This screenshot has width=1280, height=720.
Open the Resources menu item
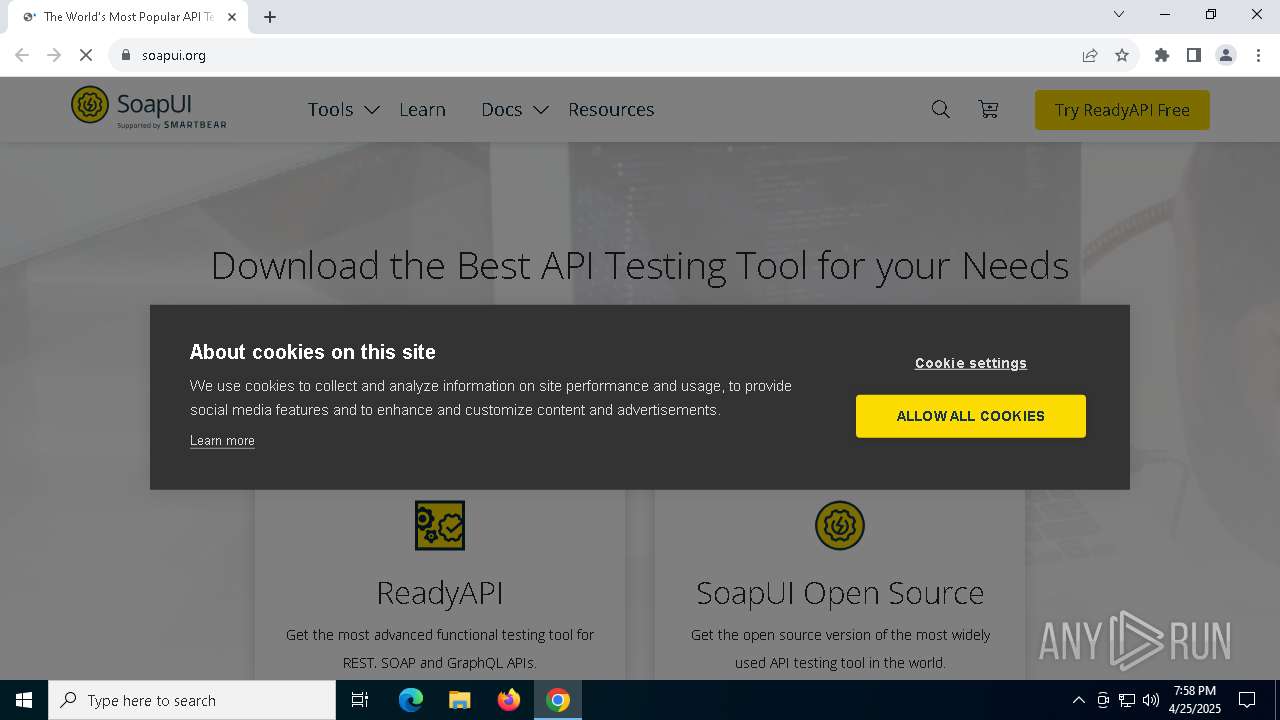click(x=611, y=109)
